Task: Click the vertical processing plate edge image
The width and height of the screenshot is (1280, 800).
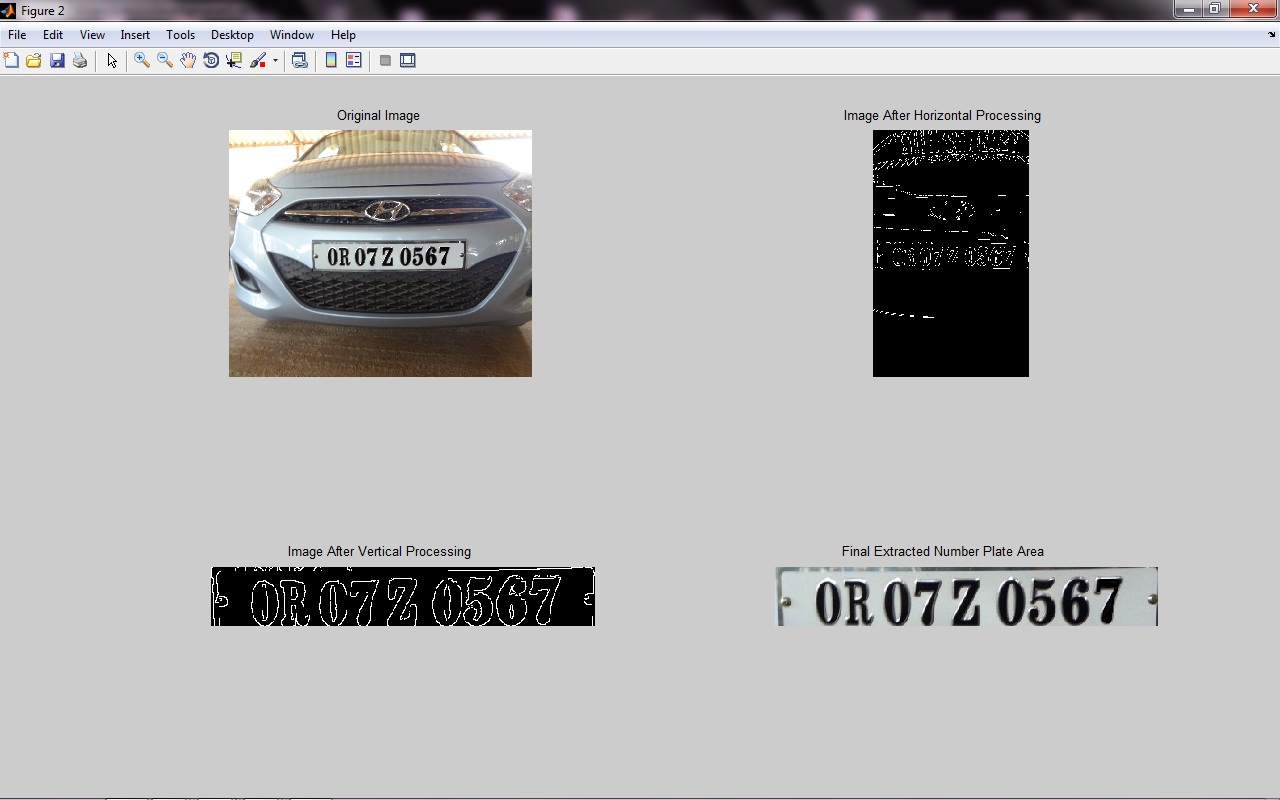Action: tap(403, 597)
